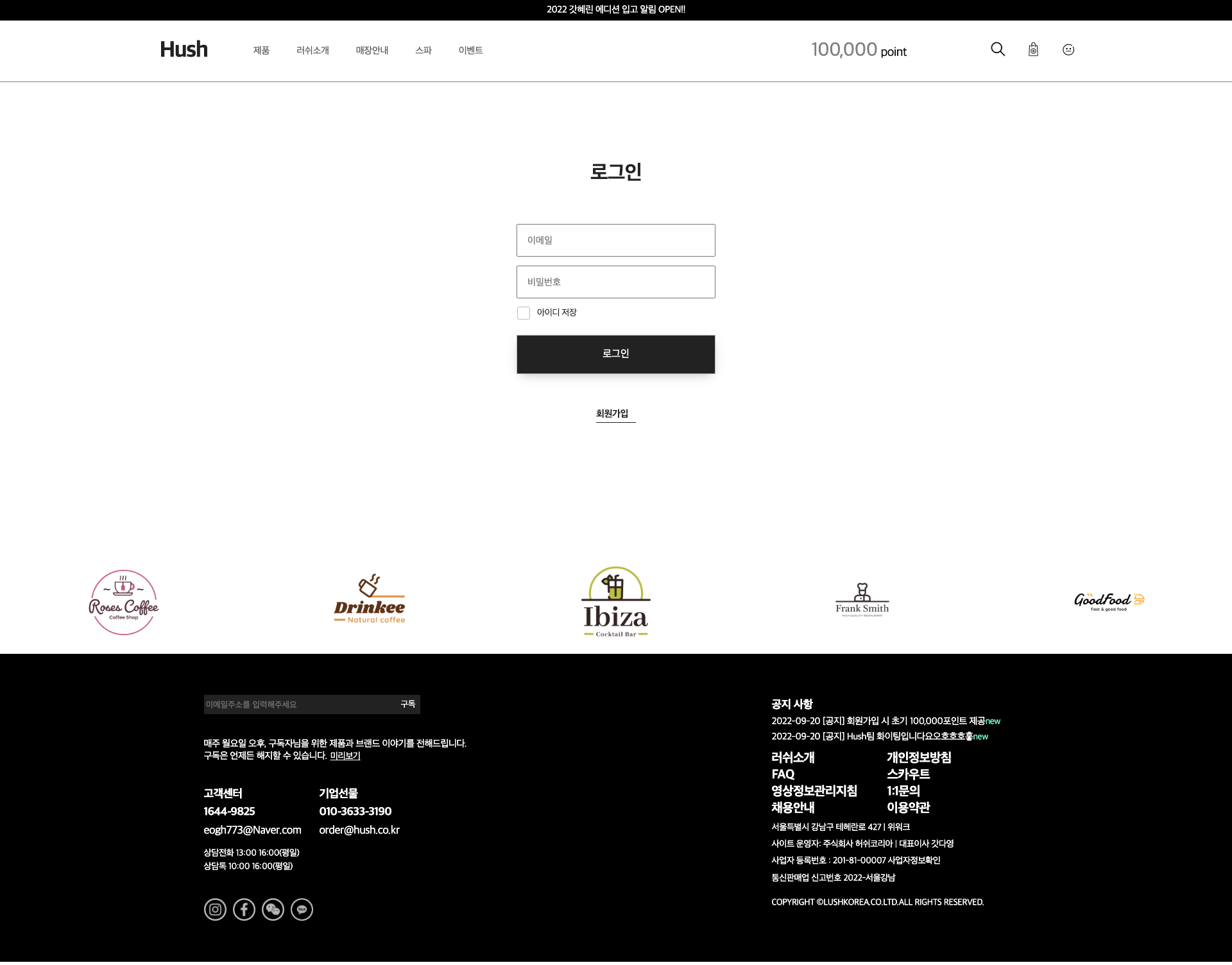Click the 이메일 input field
The width and height of the screenshot is (1232, 965).
tap(615, 240)
